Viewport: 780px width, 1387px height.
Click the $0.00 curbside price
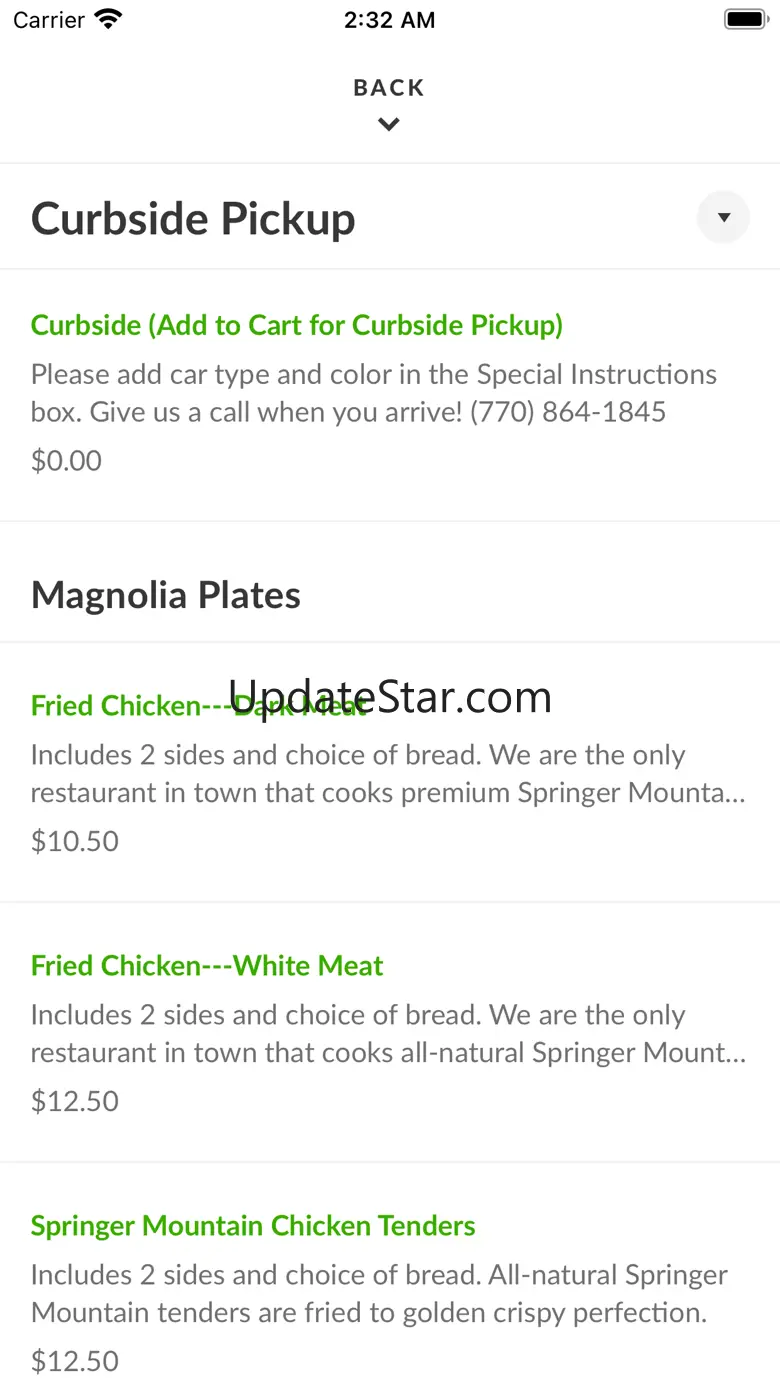[66, 461]
